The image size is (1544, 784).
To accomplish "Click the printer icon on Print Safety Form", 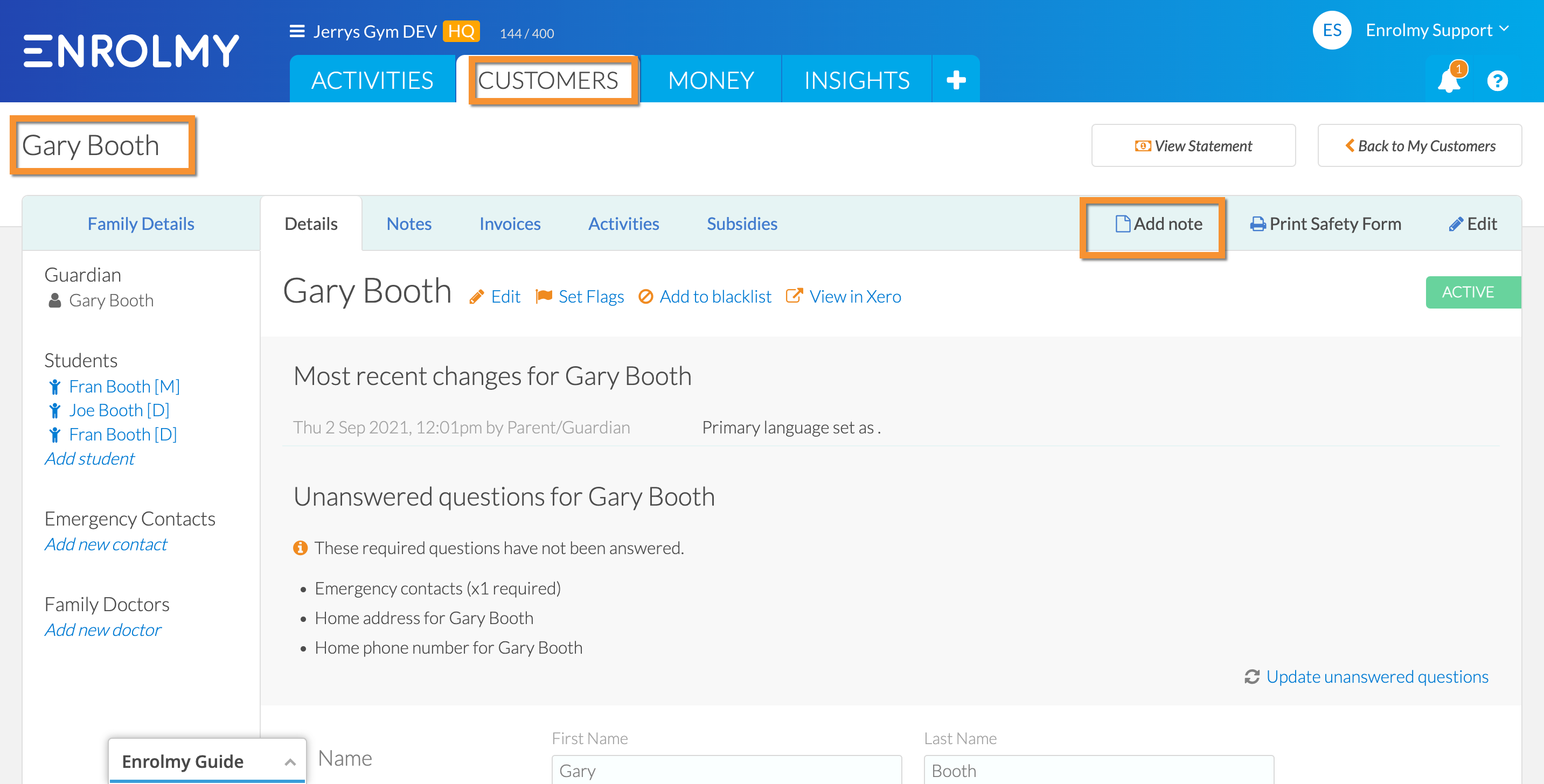I will 1258,224.
